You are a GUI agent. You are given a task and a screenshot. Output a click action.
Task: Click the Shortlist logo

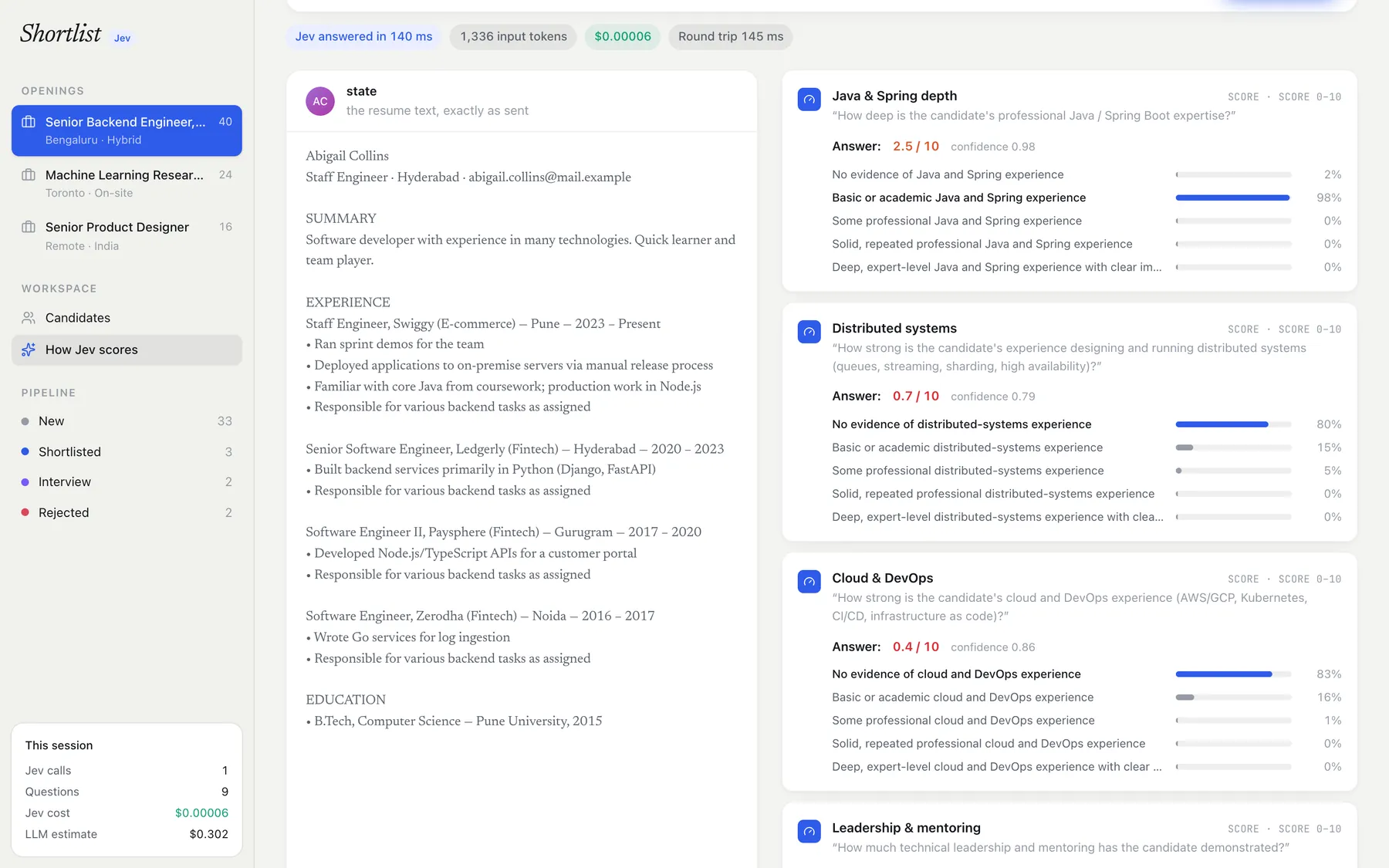point(60,33)
